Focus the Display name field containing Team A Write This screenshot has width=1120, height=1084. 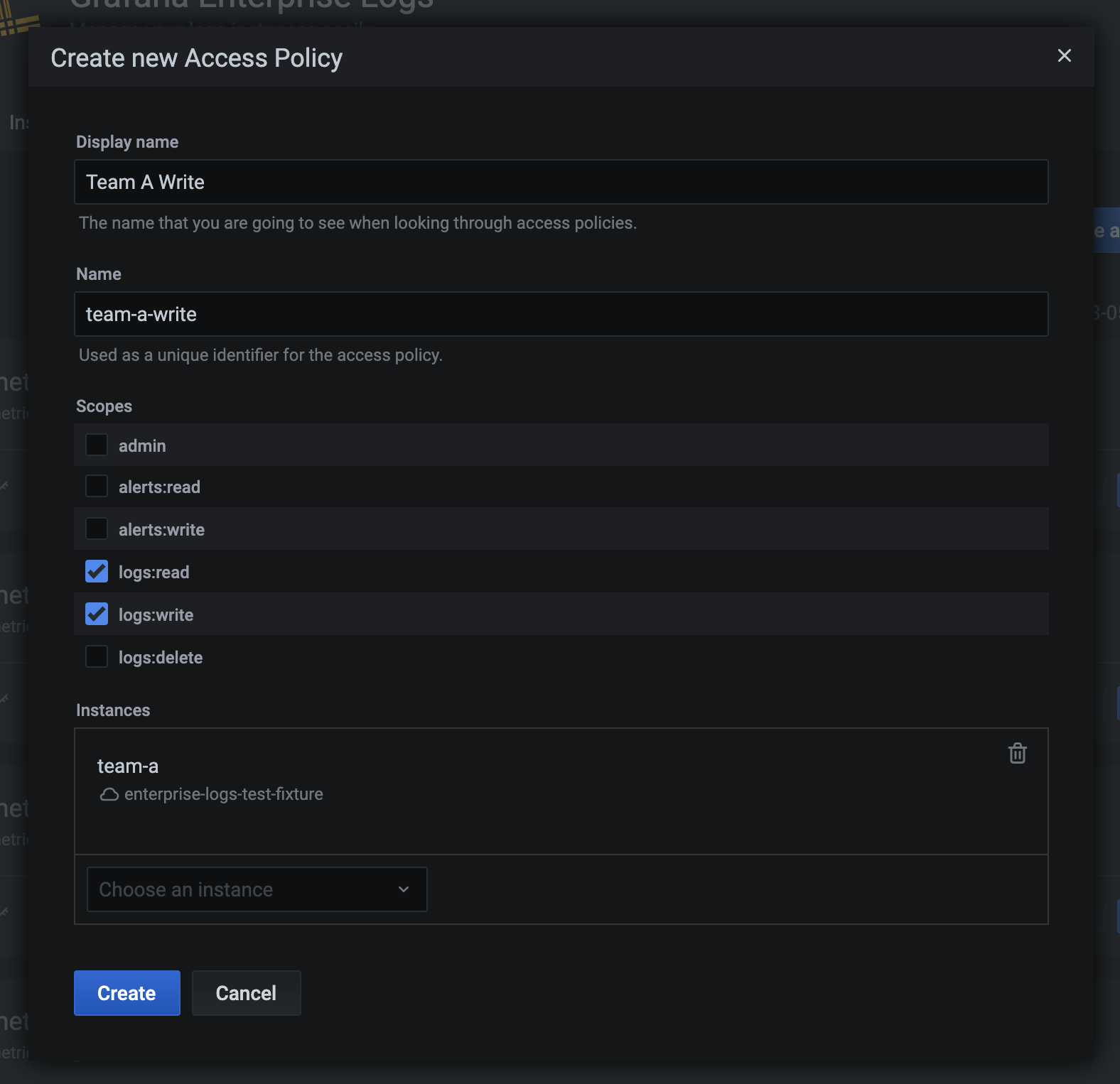(x=561, y=182)
